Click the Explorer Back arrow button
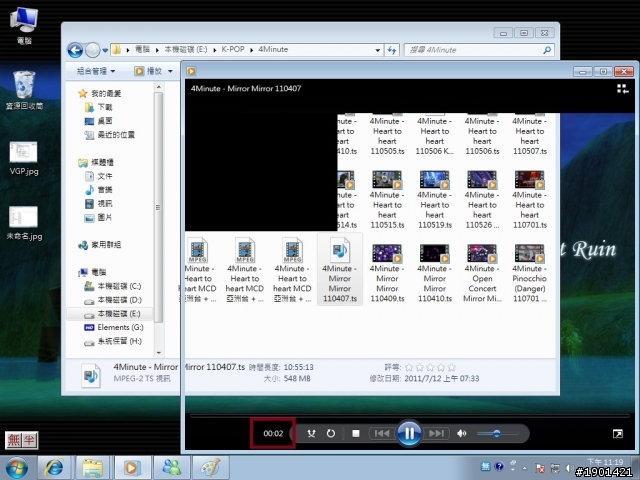Image resolution: width=640 pixels, height=480 pixels. click(x=75, y=49)
